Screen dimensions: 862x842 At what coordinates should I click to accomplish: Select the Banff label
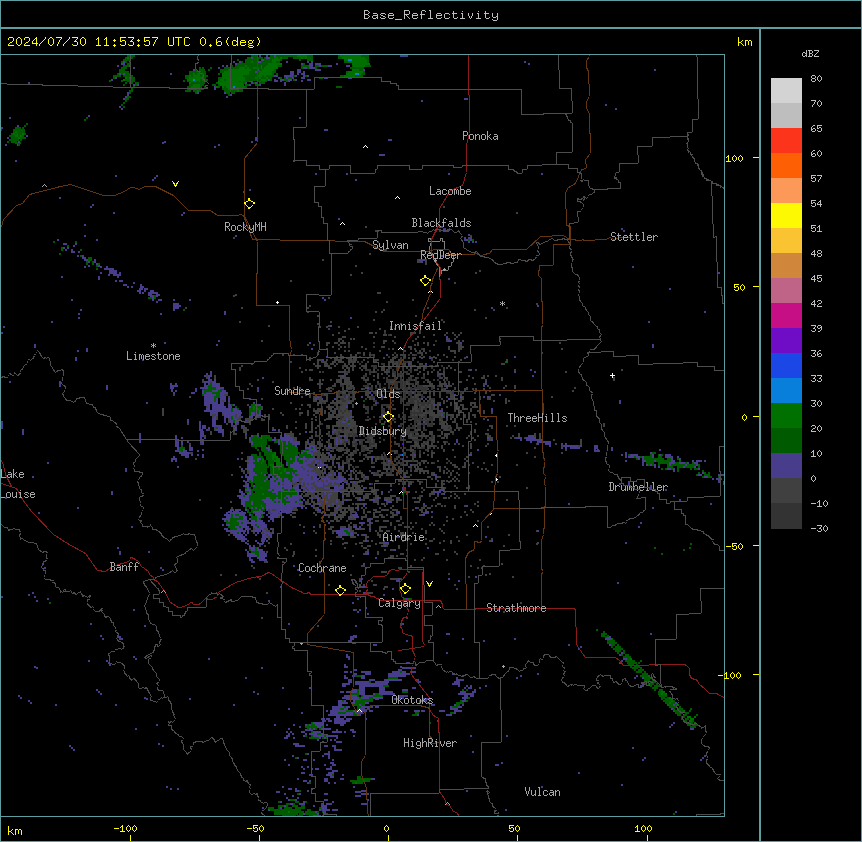pos(124,567)
